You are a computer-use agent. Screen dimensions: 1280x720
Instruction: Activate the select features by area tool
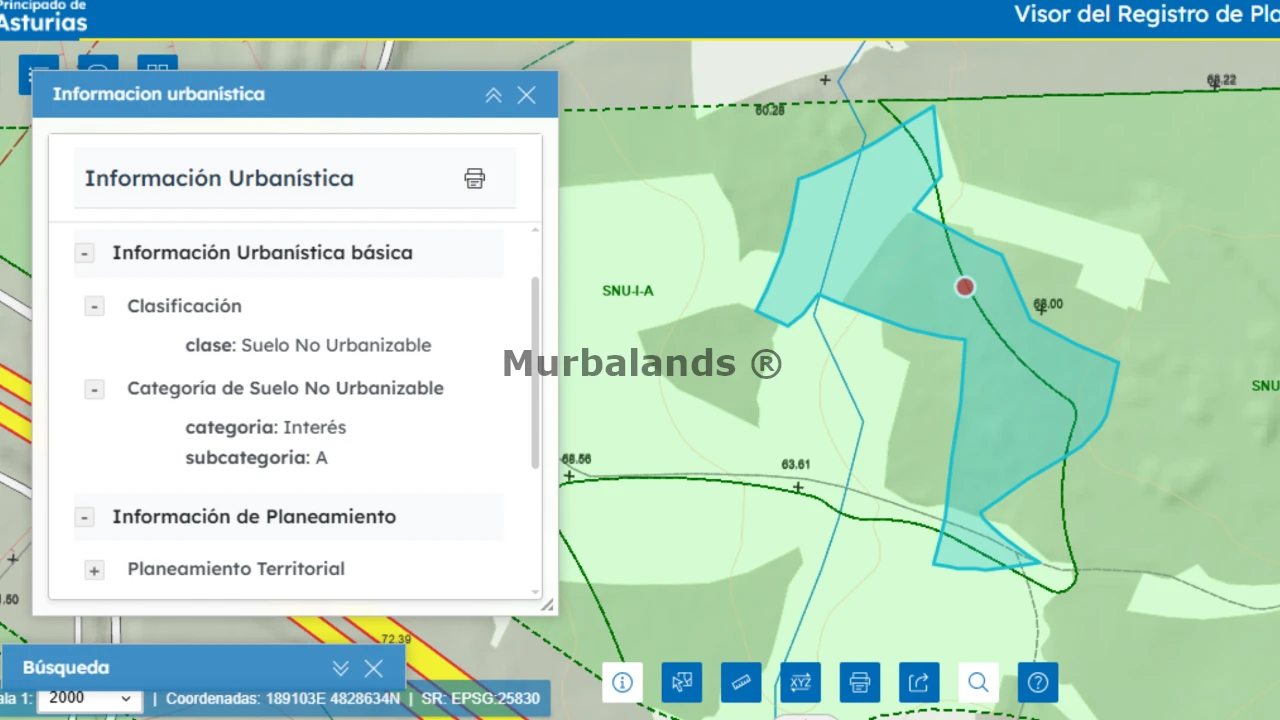click(682, 682)
